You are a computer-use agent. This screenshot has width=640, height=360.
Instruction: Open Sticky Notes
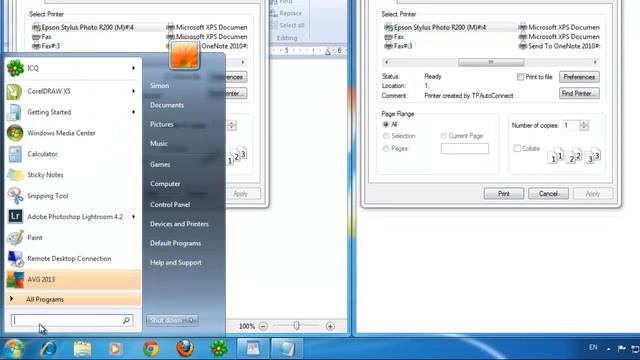coord(73,175)
